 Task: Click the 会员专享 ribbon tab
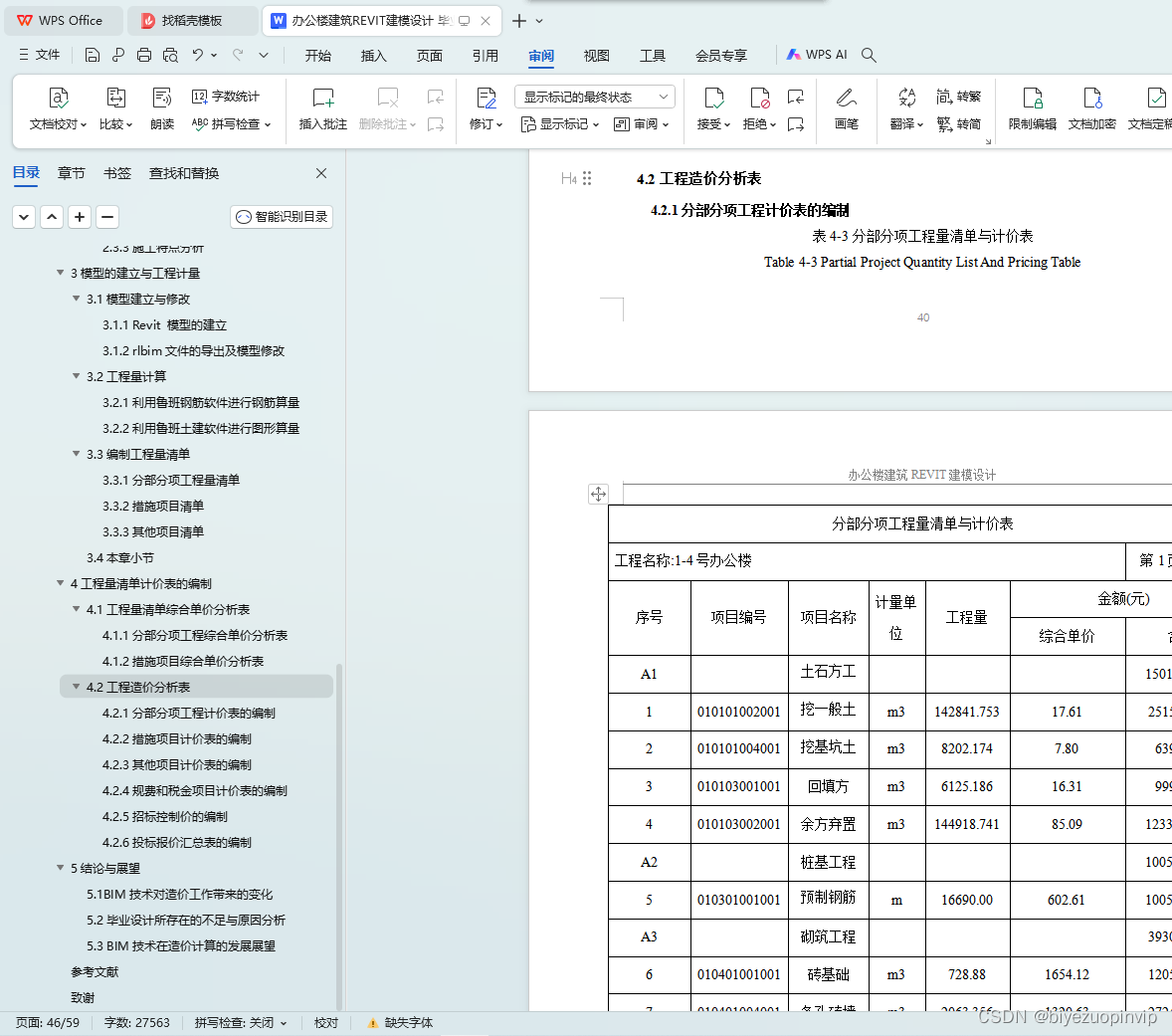coord(721,56)
